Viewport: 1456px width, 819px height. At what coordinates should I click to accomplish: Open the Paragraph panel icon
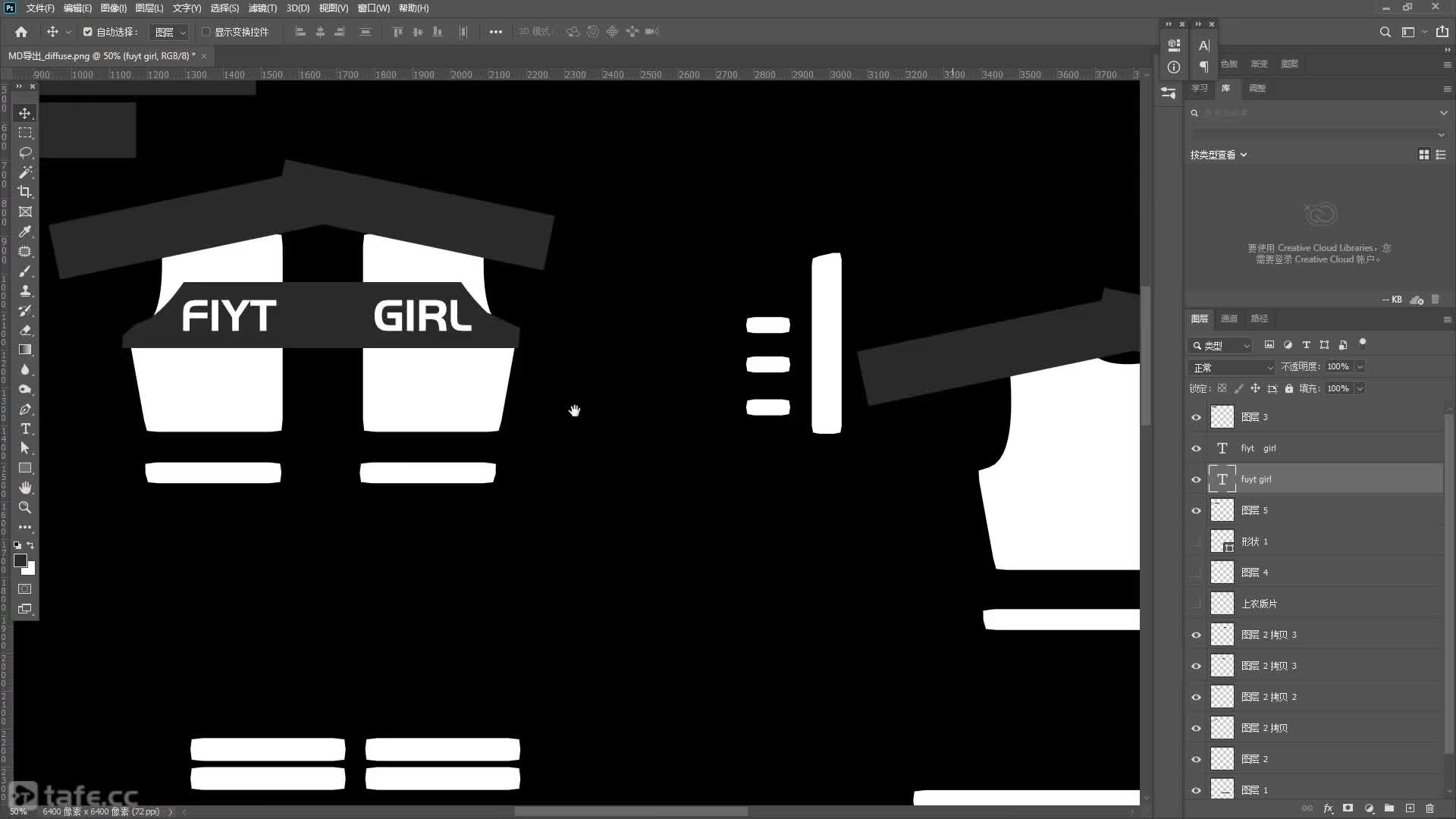tap(1203, 67)
